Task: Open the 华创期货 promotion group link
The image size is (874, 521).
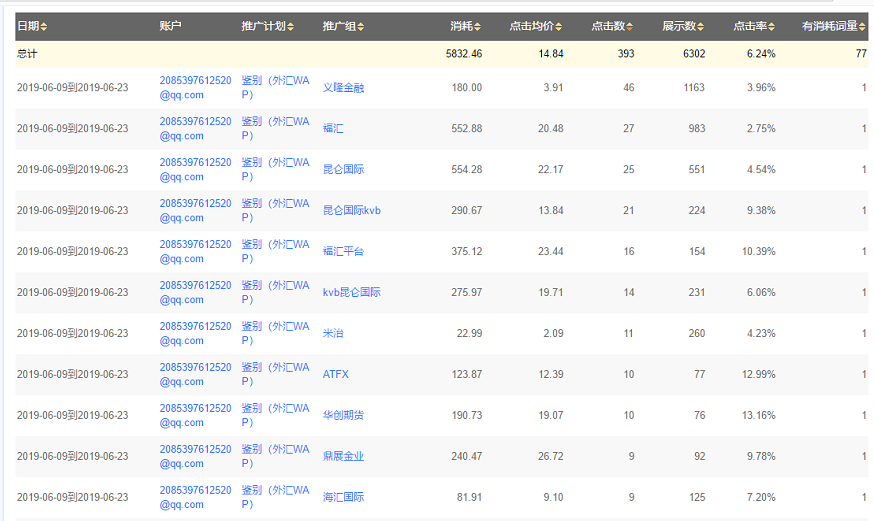Action: tap(343, 415)
